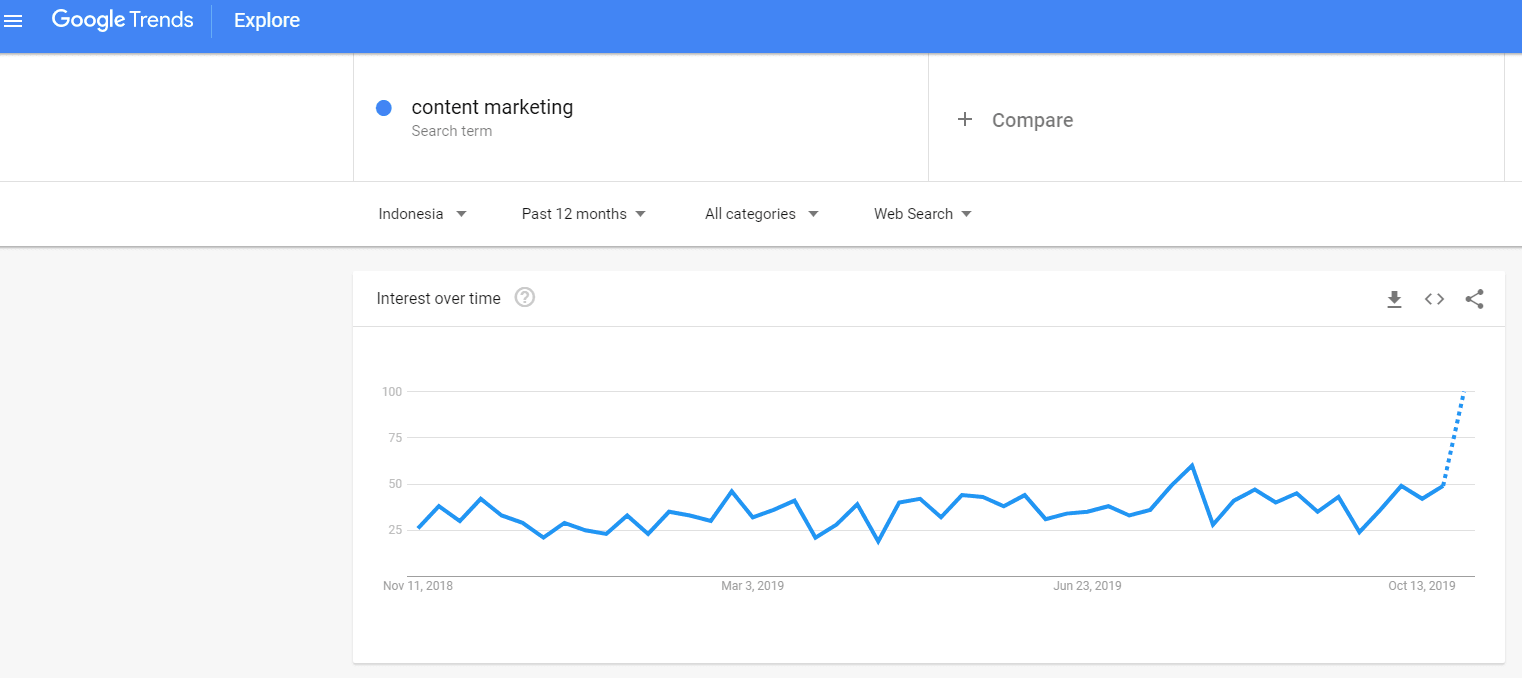Expand the All categories dropdown

click(x=761, y=214)
